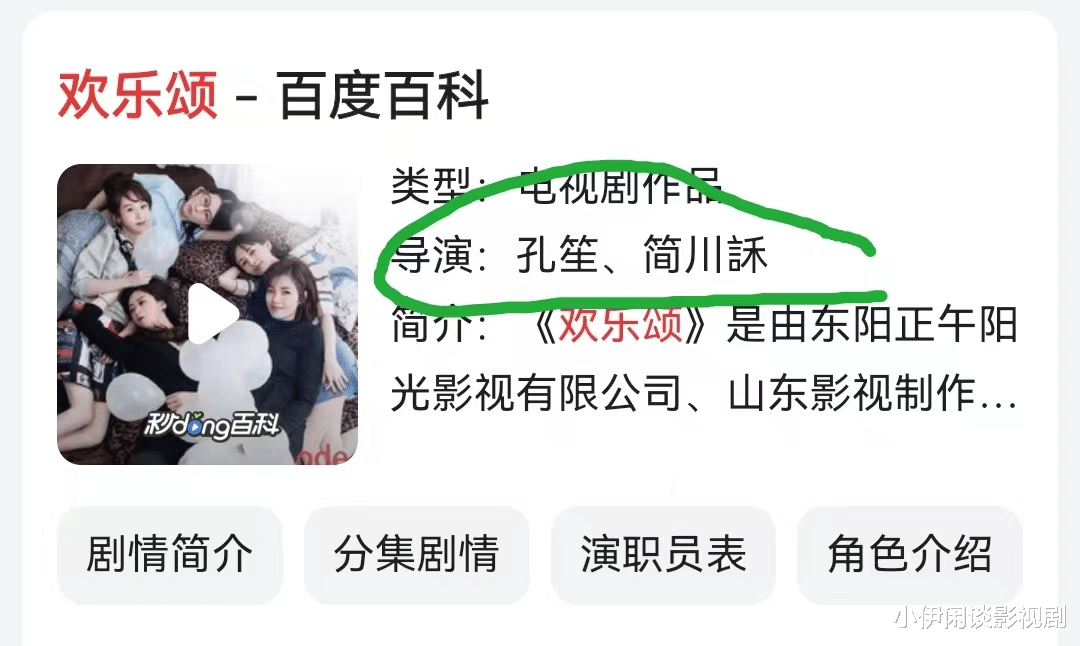
Task: Click 百度百科 in the result title
Action: [x=383, y=94]
